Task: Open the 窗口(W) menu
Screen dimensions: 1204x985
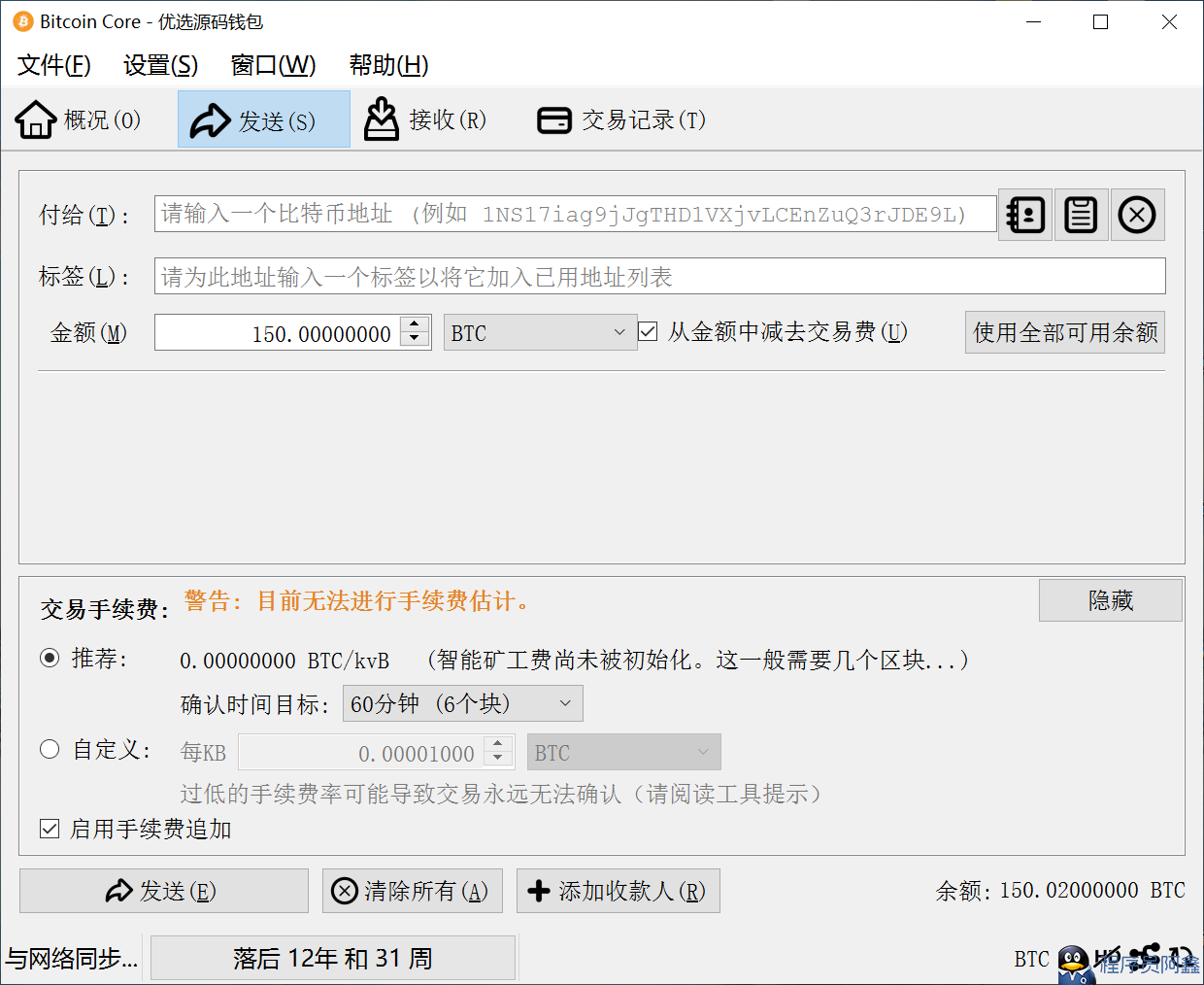Action: (273, 65)
